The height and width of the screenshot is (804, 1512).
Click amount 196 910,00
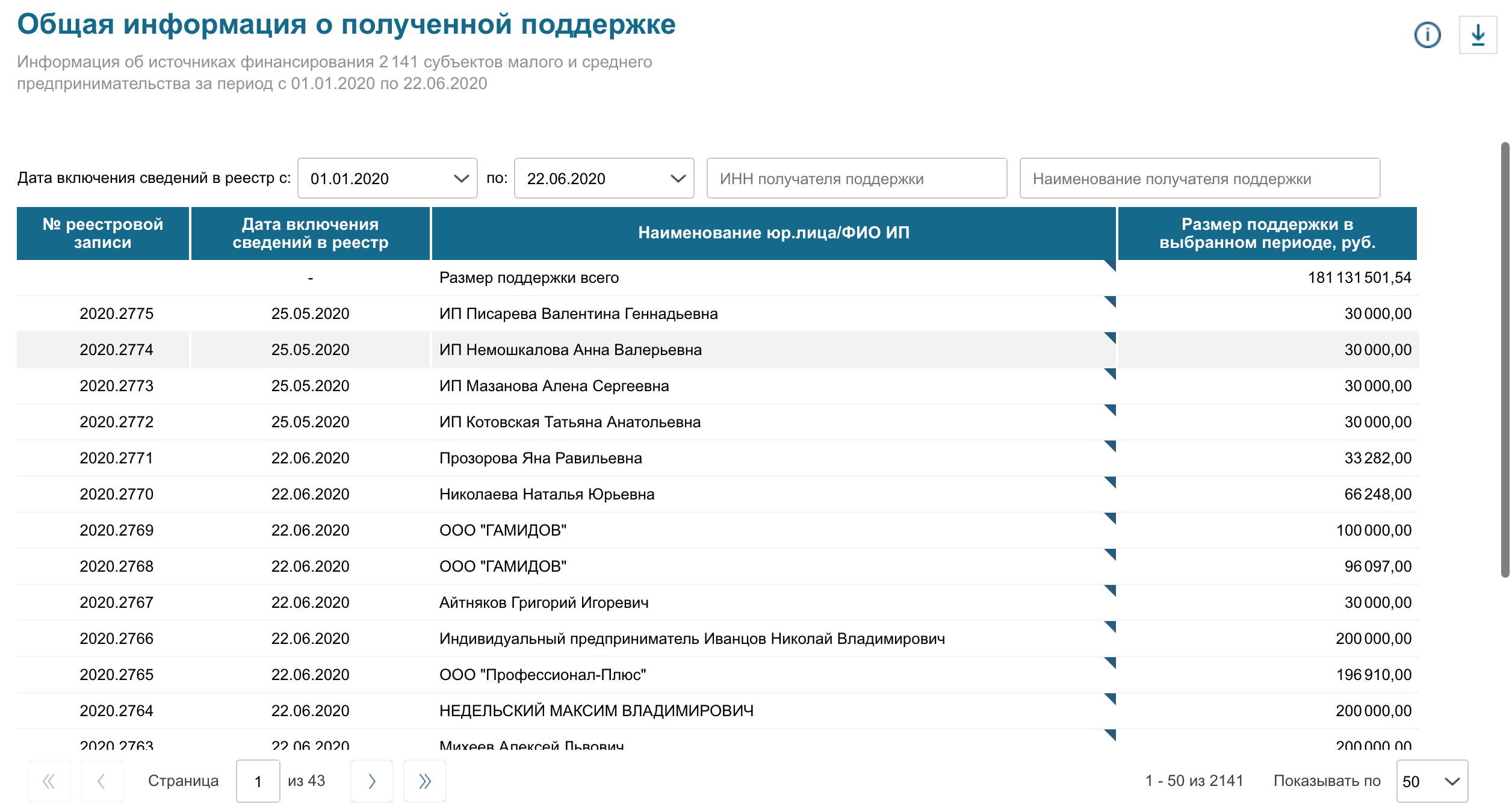pos(1374,675)
